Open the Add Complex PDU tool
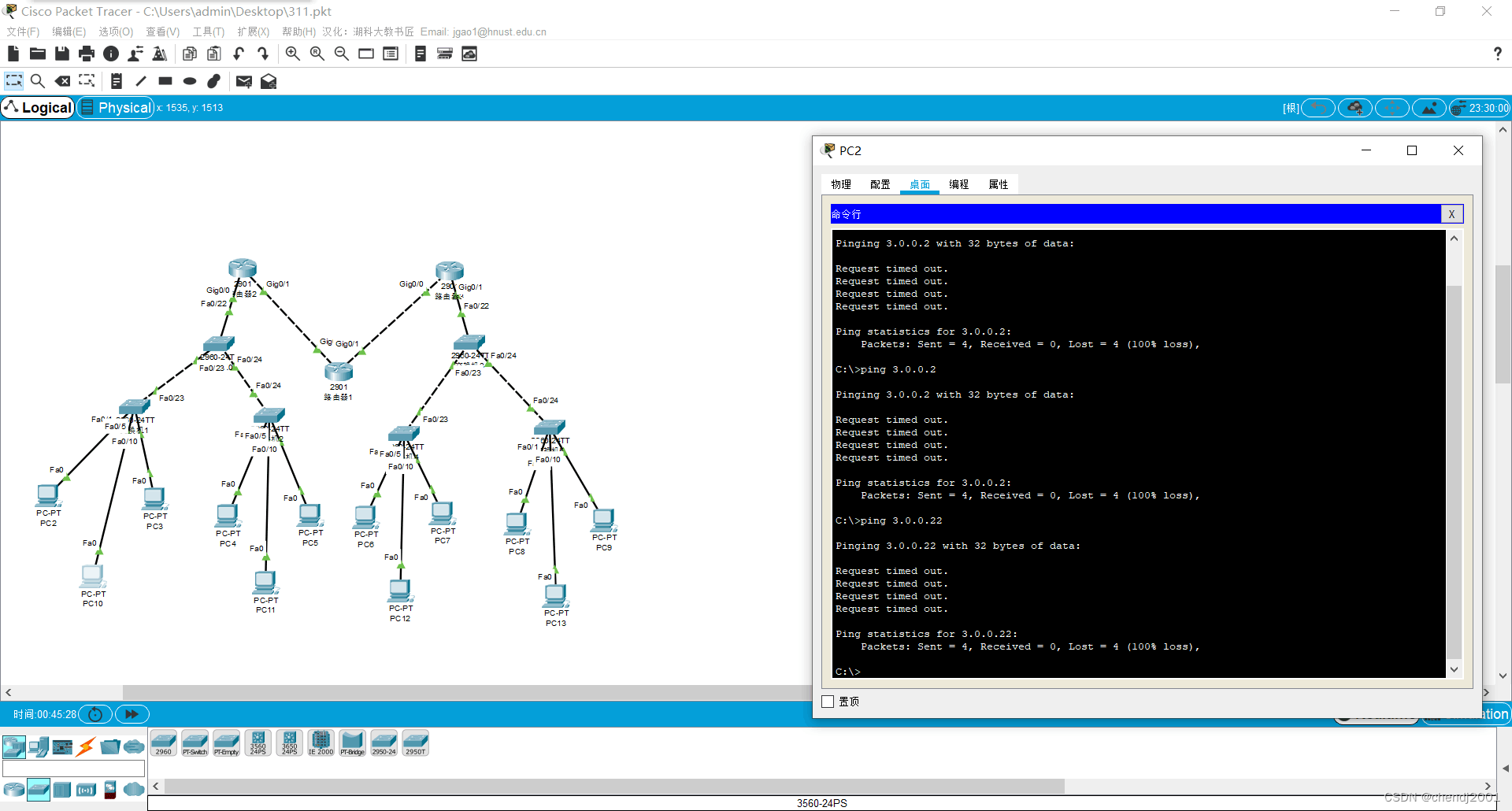This screenshot has height=811, width=1512. click(269, 81)
